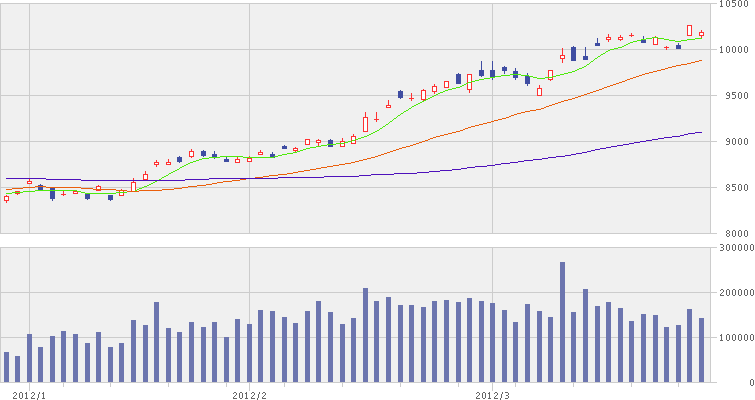The image size is (755, 400).
Task: Click the 8500 price axis label
Action: tap(735, 188)
